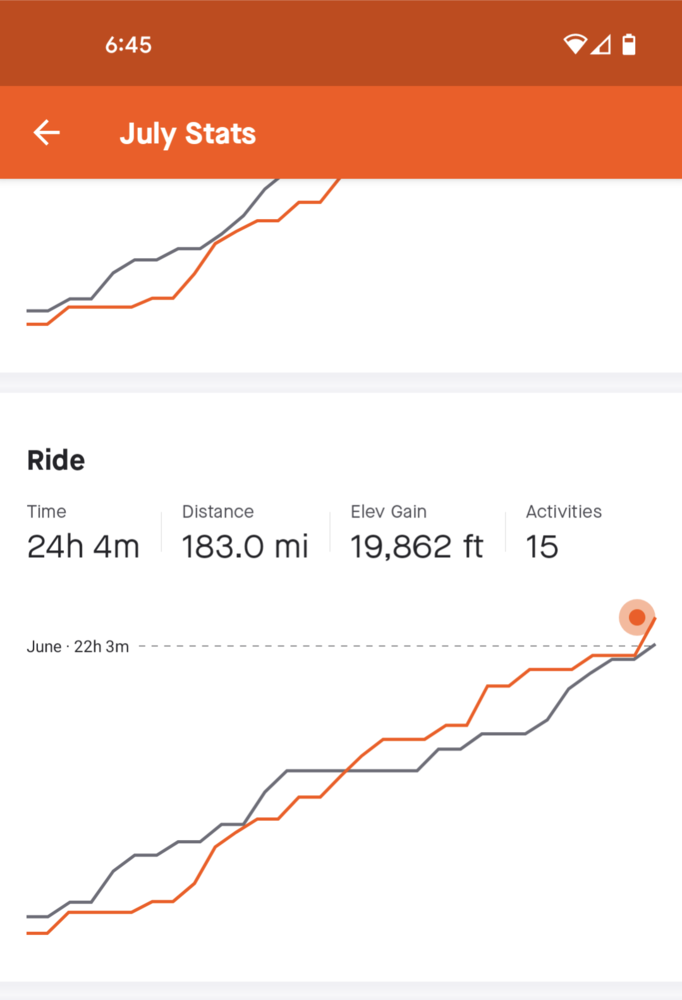Image resolution: width=682 pixels, height=1000 pixels.
Task: Tap the July Stats header title
Action: click(x=187, y=134)
